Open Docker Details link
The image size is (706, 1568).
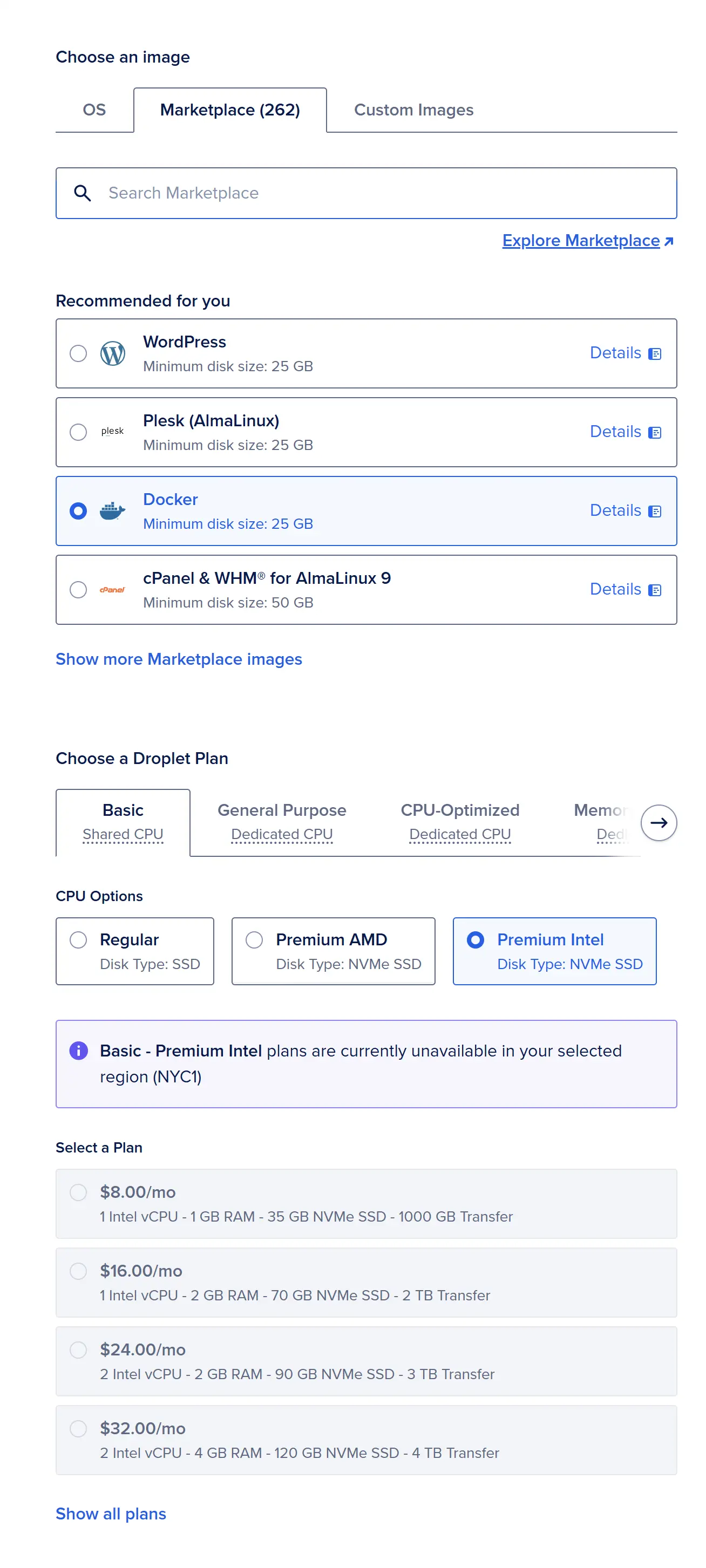(x=625, y=510)
